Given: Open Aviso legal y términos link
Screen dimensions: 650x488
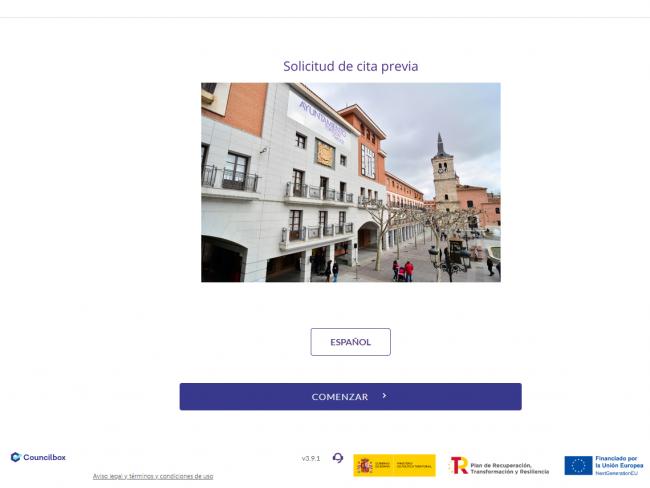Looking at the screenshot, I should tap(153, 476).
